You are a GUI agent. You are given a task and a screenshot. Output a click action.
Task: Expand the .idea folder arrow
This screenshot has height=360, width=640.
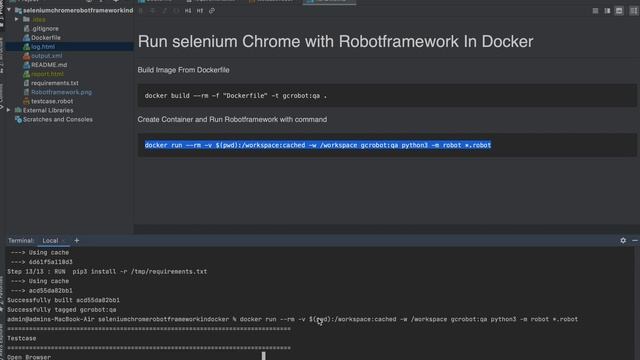click(x=17, y=19)
